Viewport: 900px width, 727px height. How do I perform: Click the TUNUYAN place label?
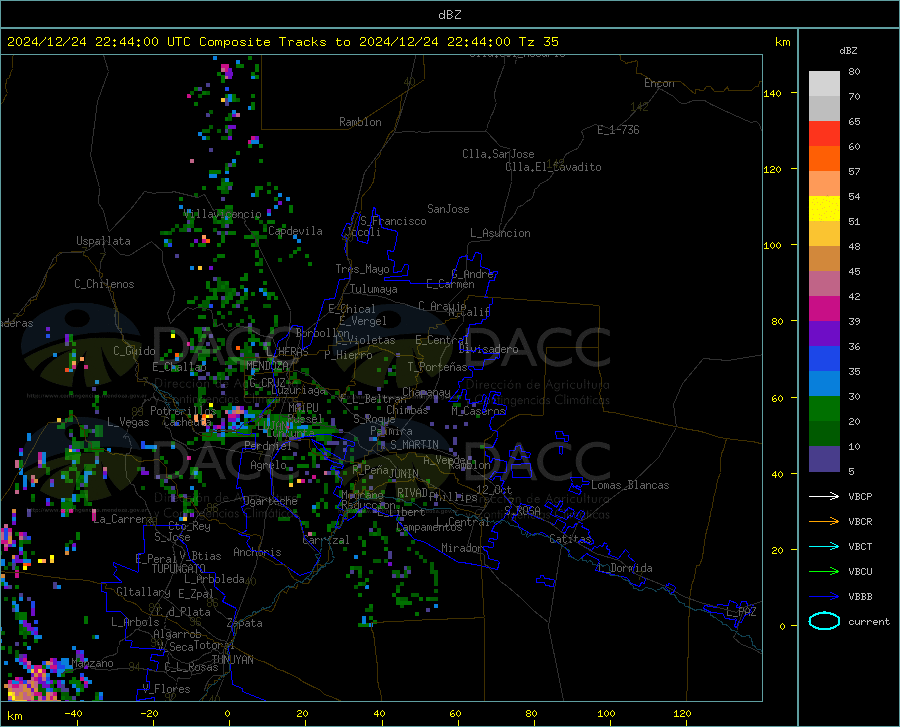coord(232,659)
